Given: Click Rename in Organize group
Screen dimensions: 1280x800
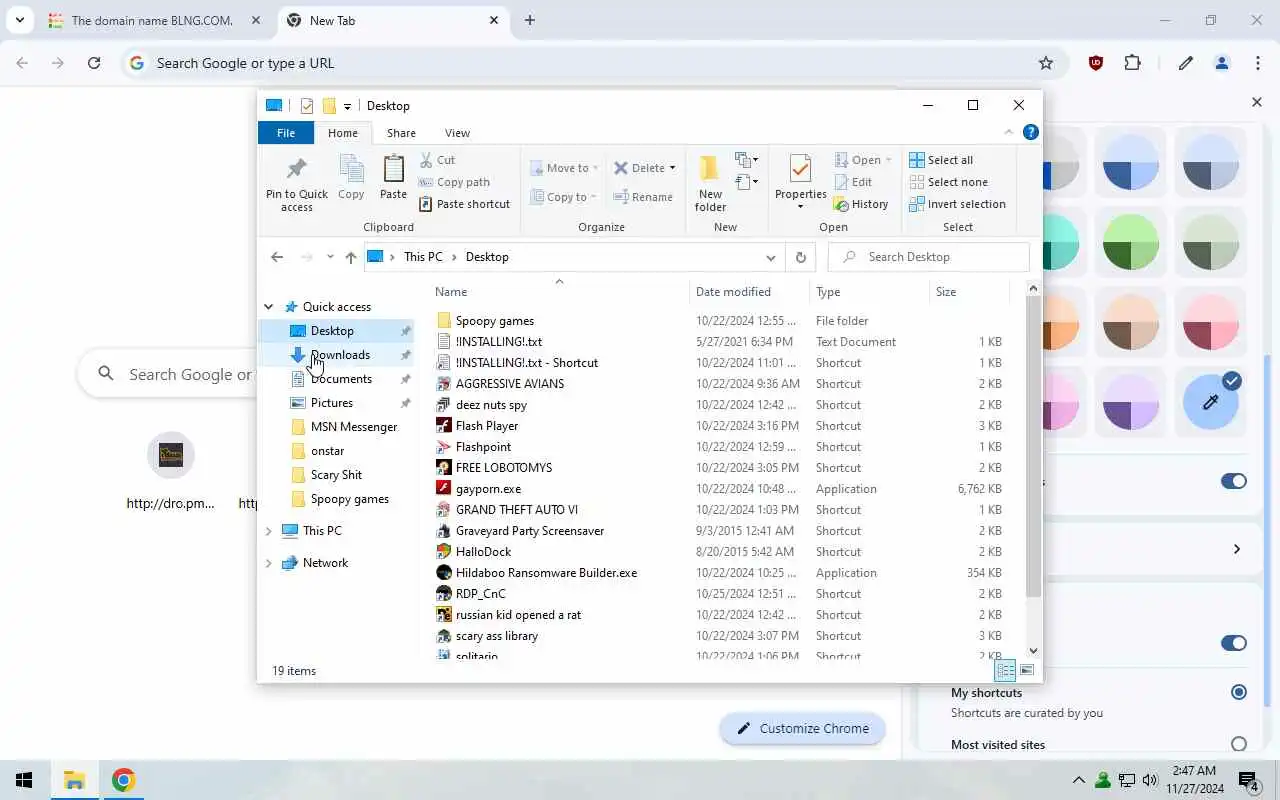Looking at the screenshot, I should coord(643,197).
